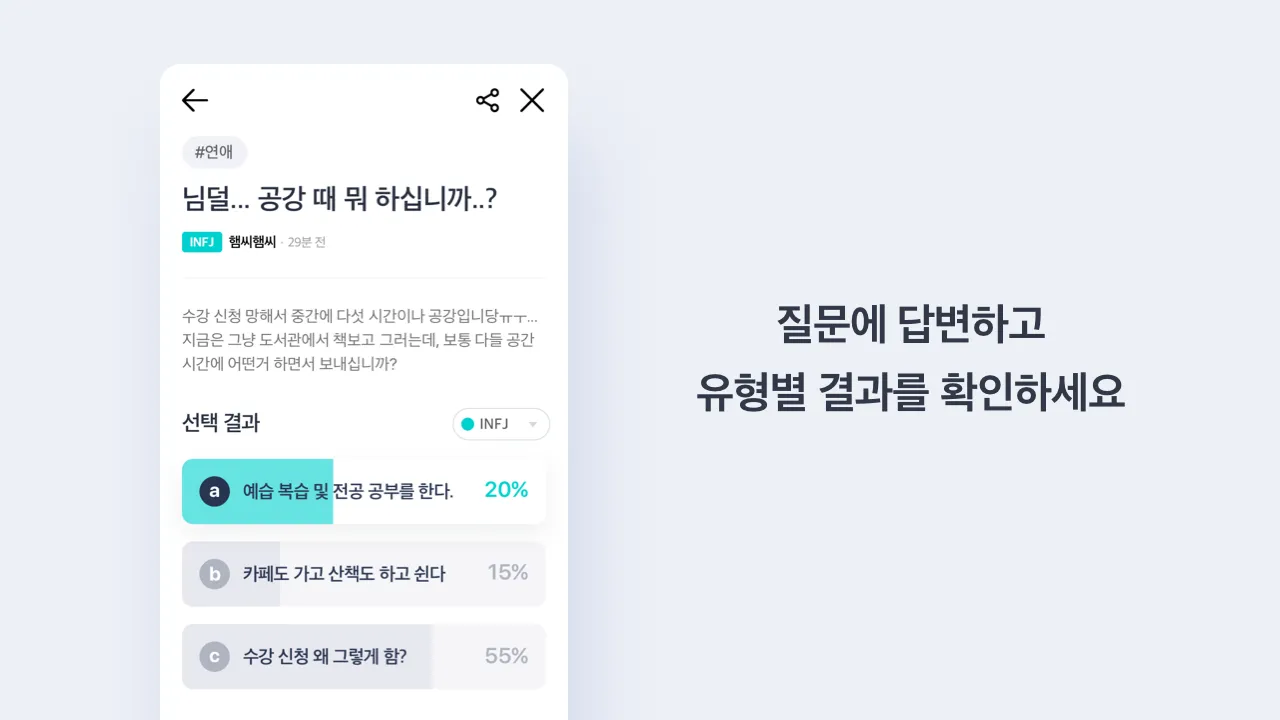The image size is (1280, 720).
Task: Click the dropdown chevron beside INFJ
Action: point(534,424)
